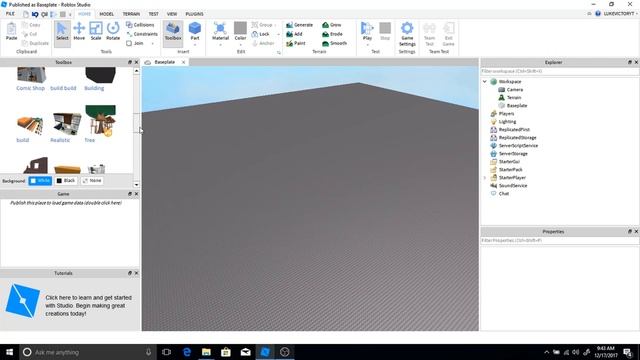The width and height of the screenshot is (640, 360).
Task: Click the Paste icon
Action: [11, 31]
